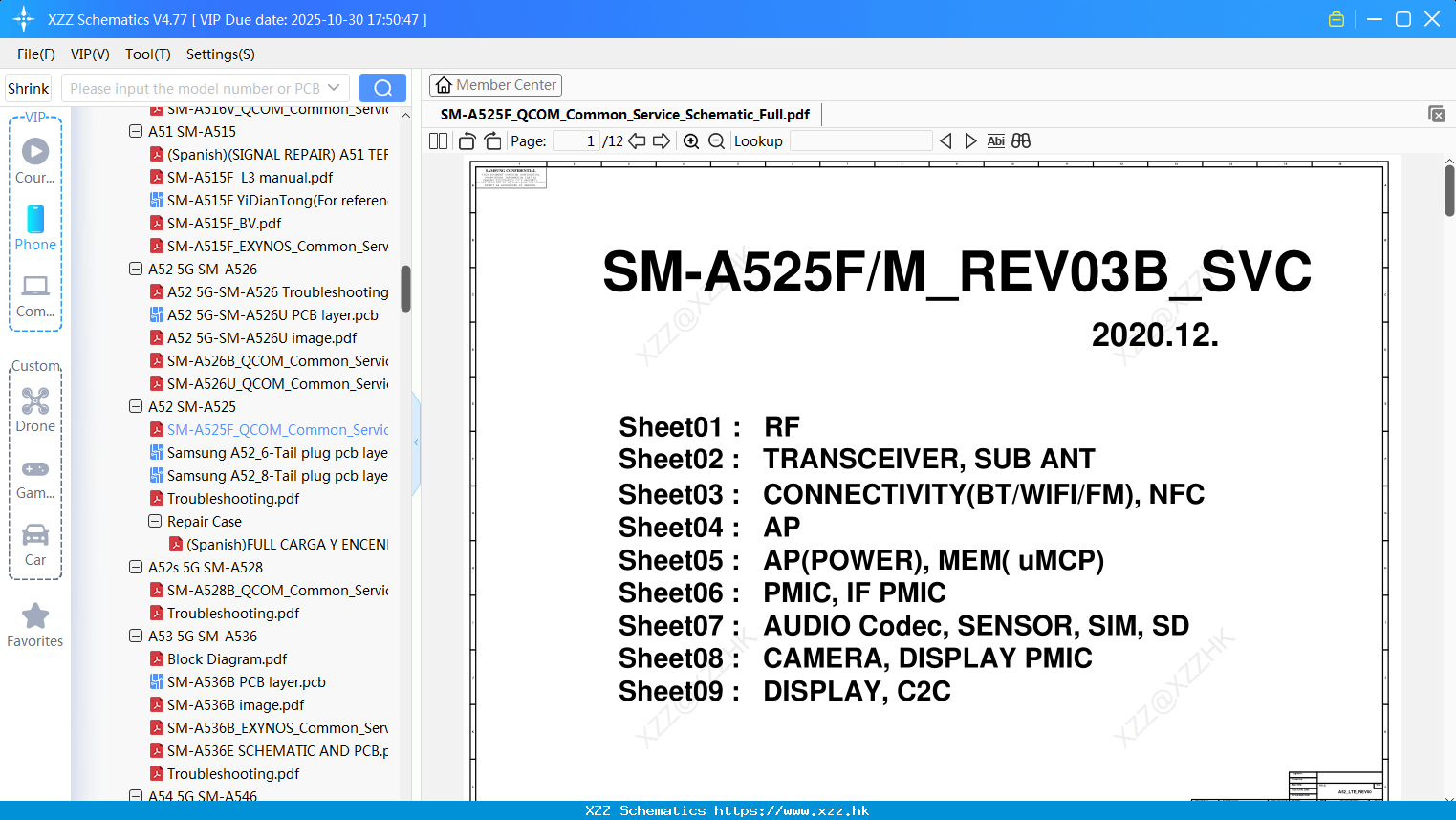
Task: Click the Member Center button
Action: point(495,85)
